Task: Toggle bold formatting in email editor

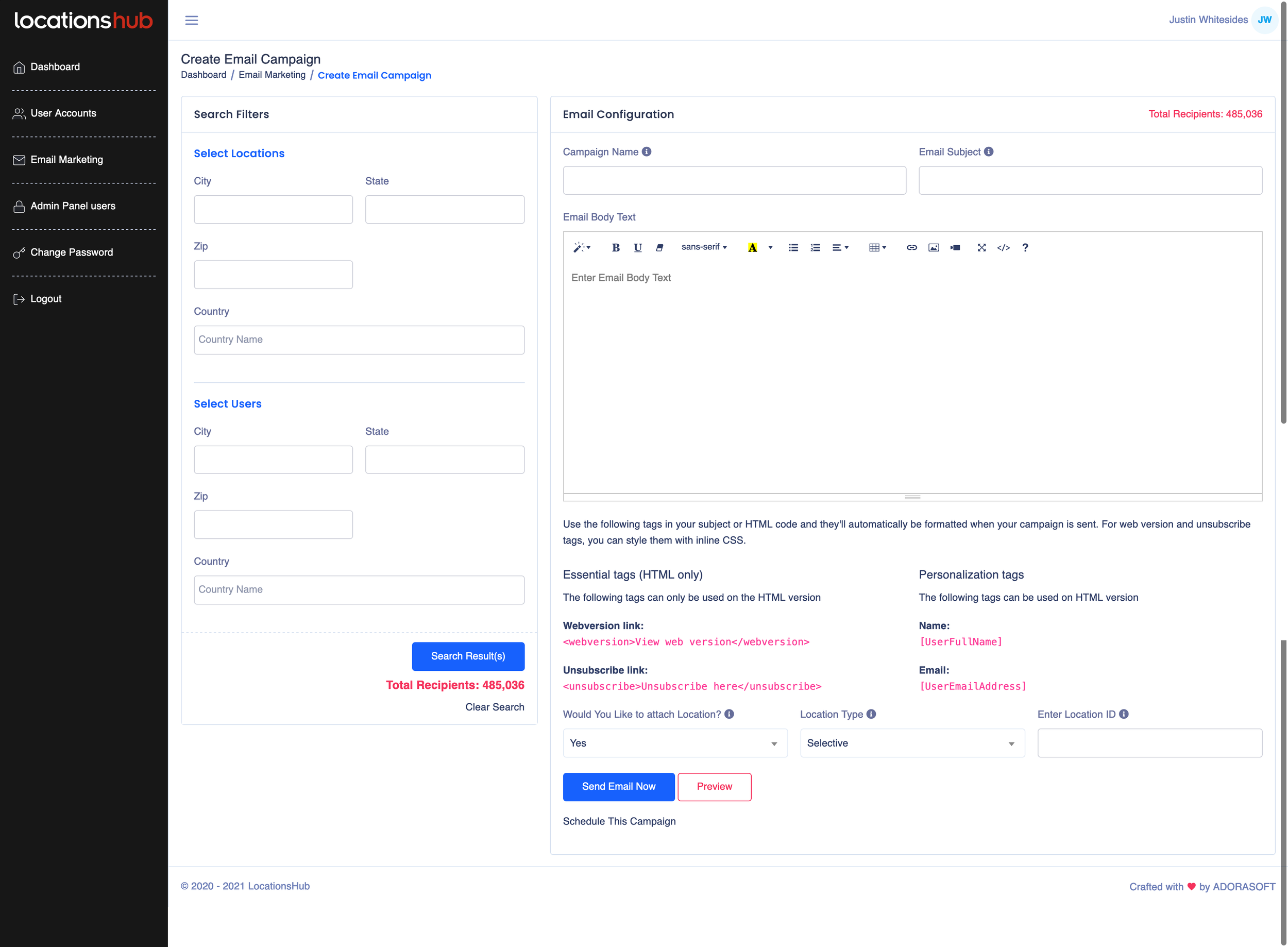Action: coord(616,248)
